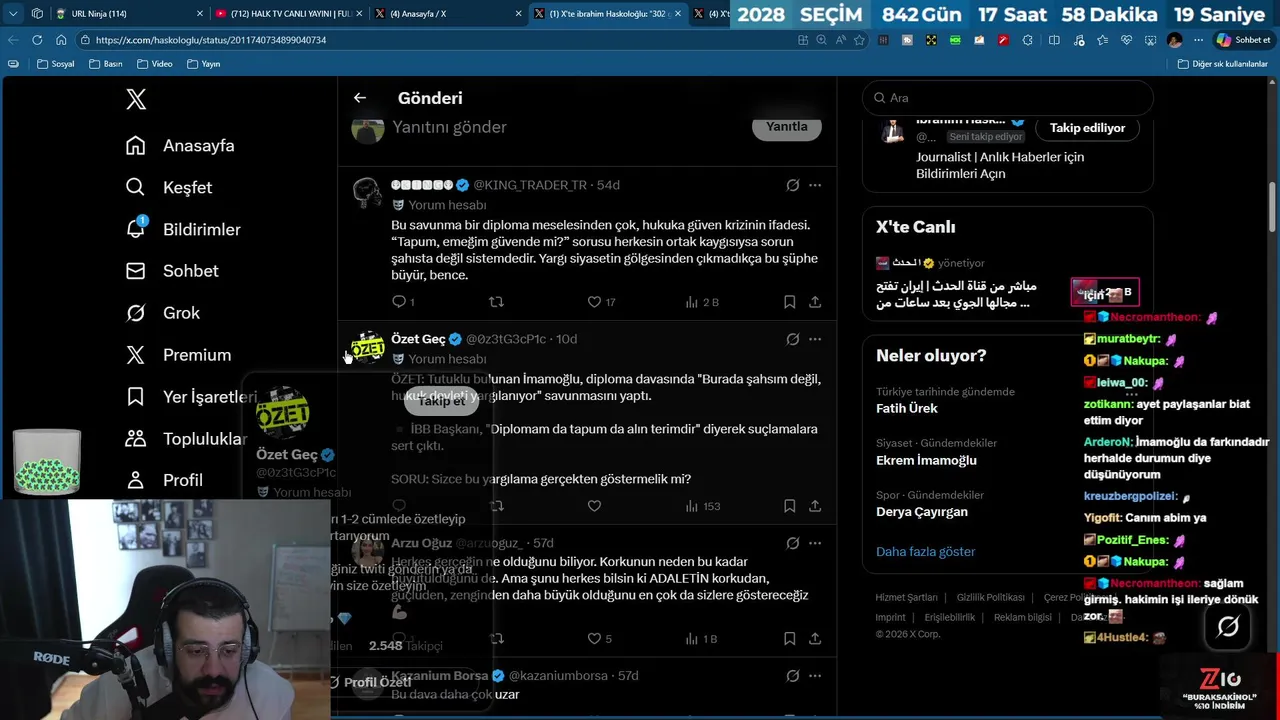Open the Ekrem İmamoğlu trending topic
Screen dimensions: 1280x720
[926, 460]
